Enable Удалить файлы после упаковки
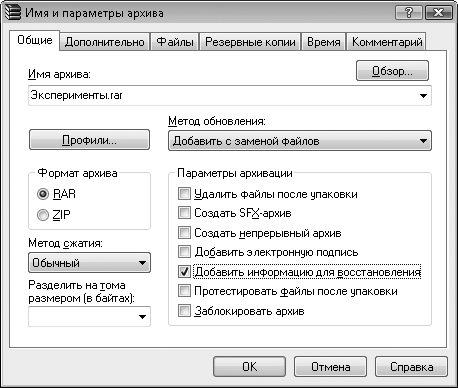Screen dimensions: 458x388 click(184, 193)
